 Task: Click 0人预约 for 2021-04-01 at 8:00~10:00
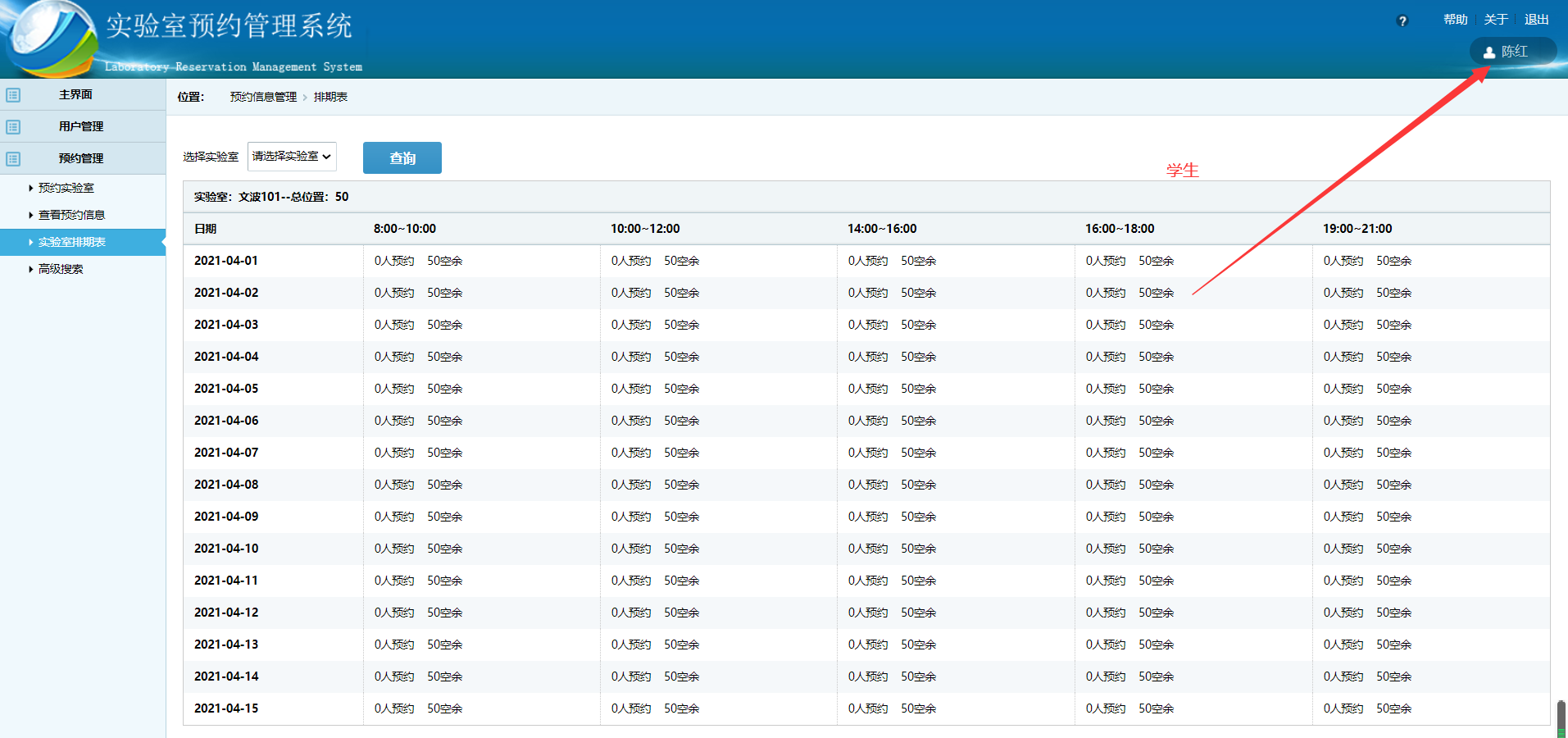[x=394, y=261]
